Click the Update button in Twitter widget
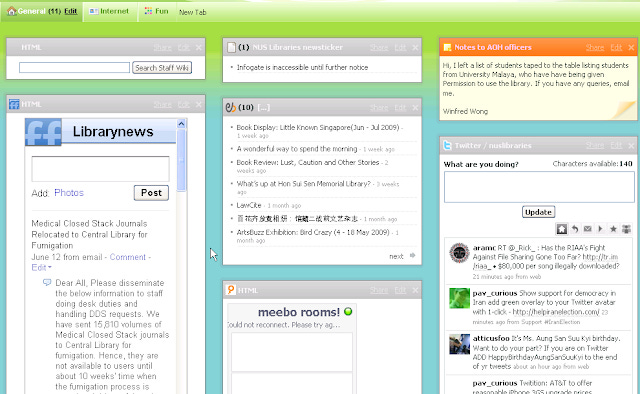Image resolution: width=640 pixels, height=394 pixels. (538, 212)
